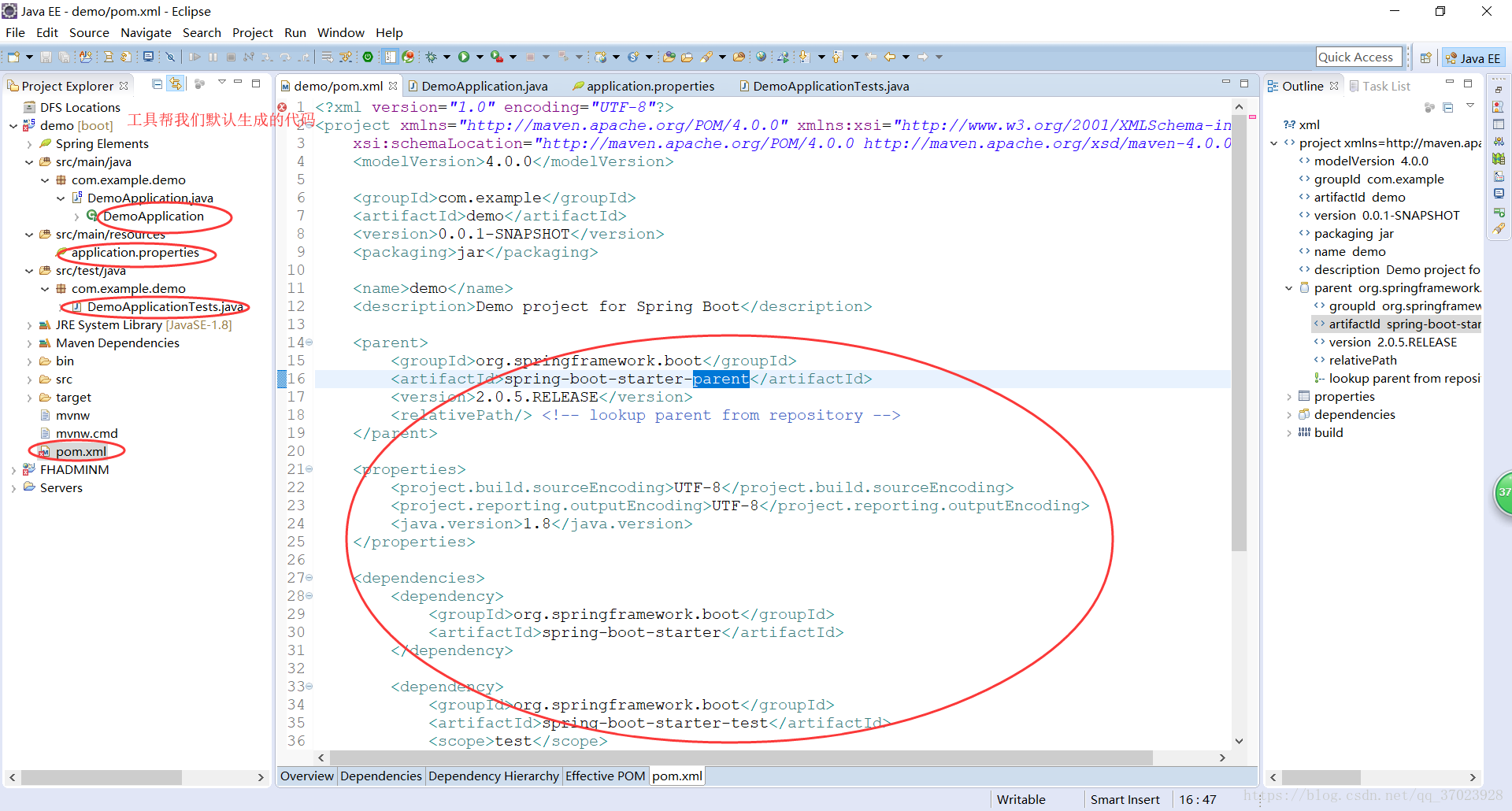1512x811 pixels.
Task: Click the Open Type folder icon
Action: coord(669,57)
